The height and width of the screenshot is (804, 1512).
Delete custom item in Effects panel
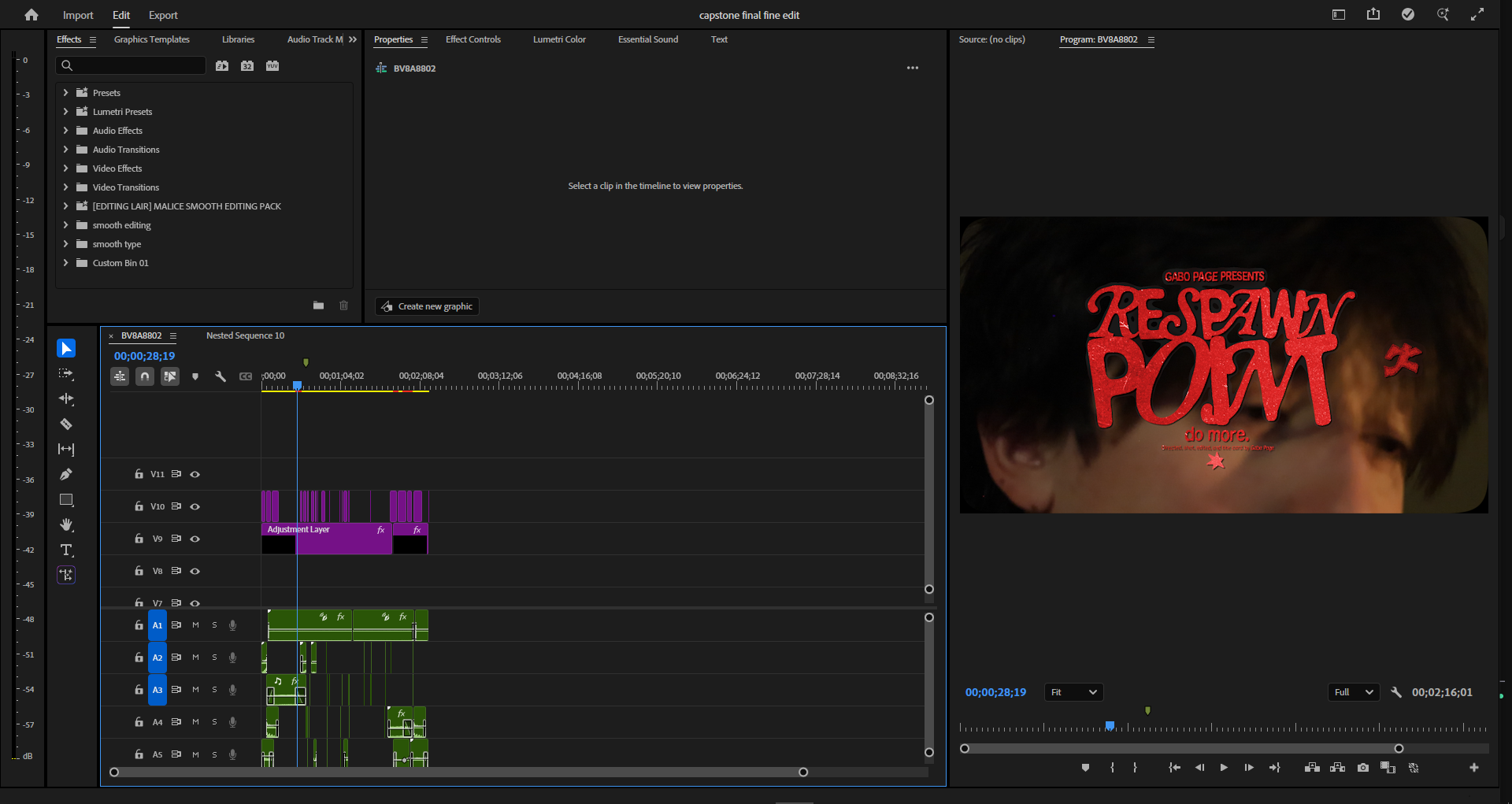343,306
